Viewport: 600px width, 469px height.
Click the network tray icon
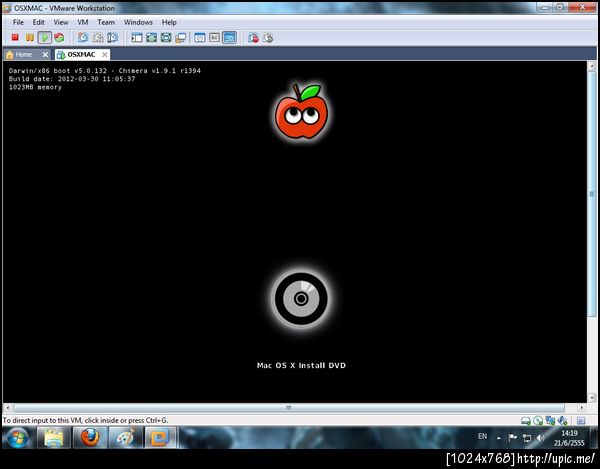527,438
